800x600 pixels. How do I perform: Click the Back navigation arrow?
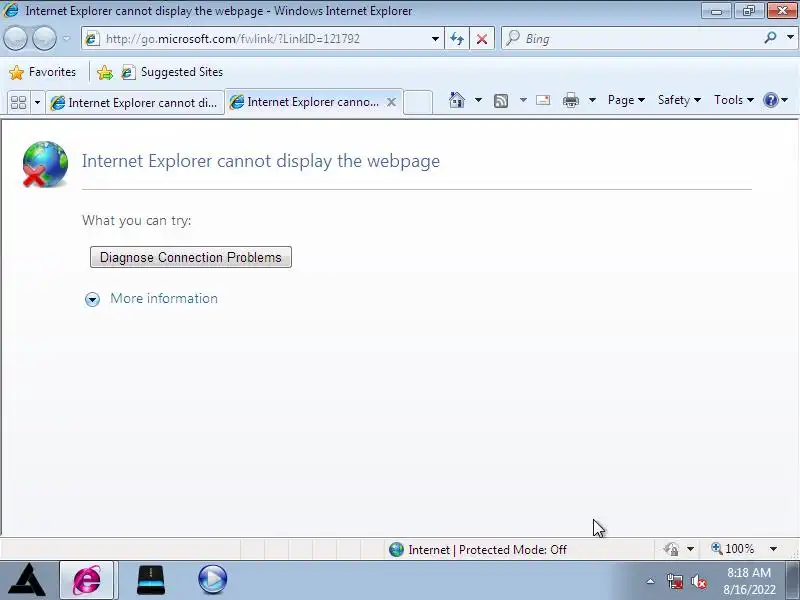pos(15,38)
